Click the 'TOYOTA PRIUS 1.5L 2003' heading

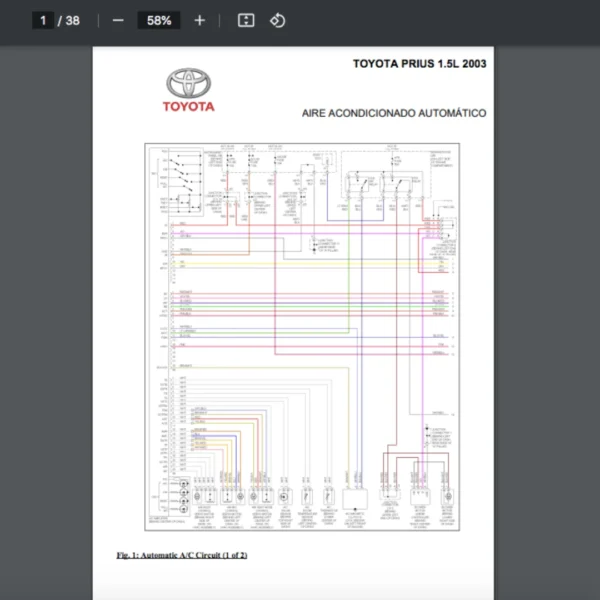pos(419,63)
